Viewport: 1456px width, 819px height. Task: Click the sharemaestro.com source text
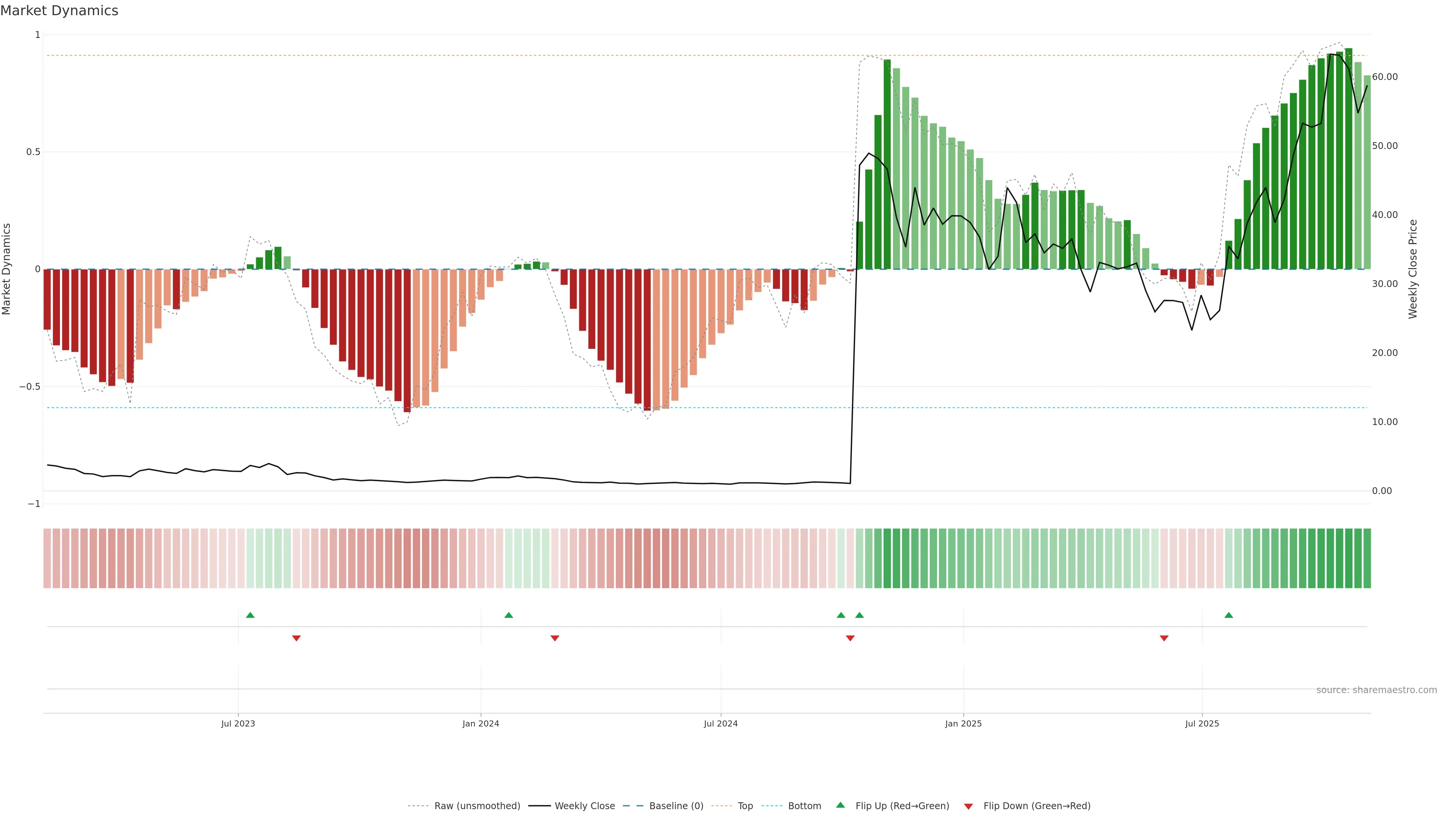tap(1376, 690)
